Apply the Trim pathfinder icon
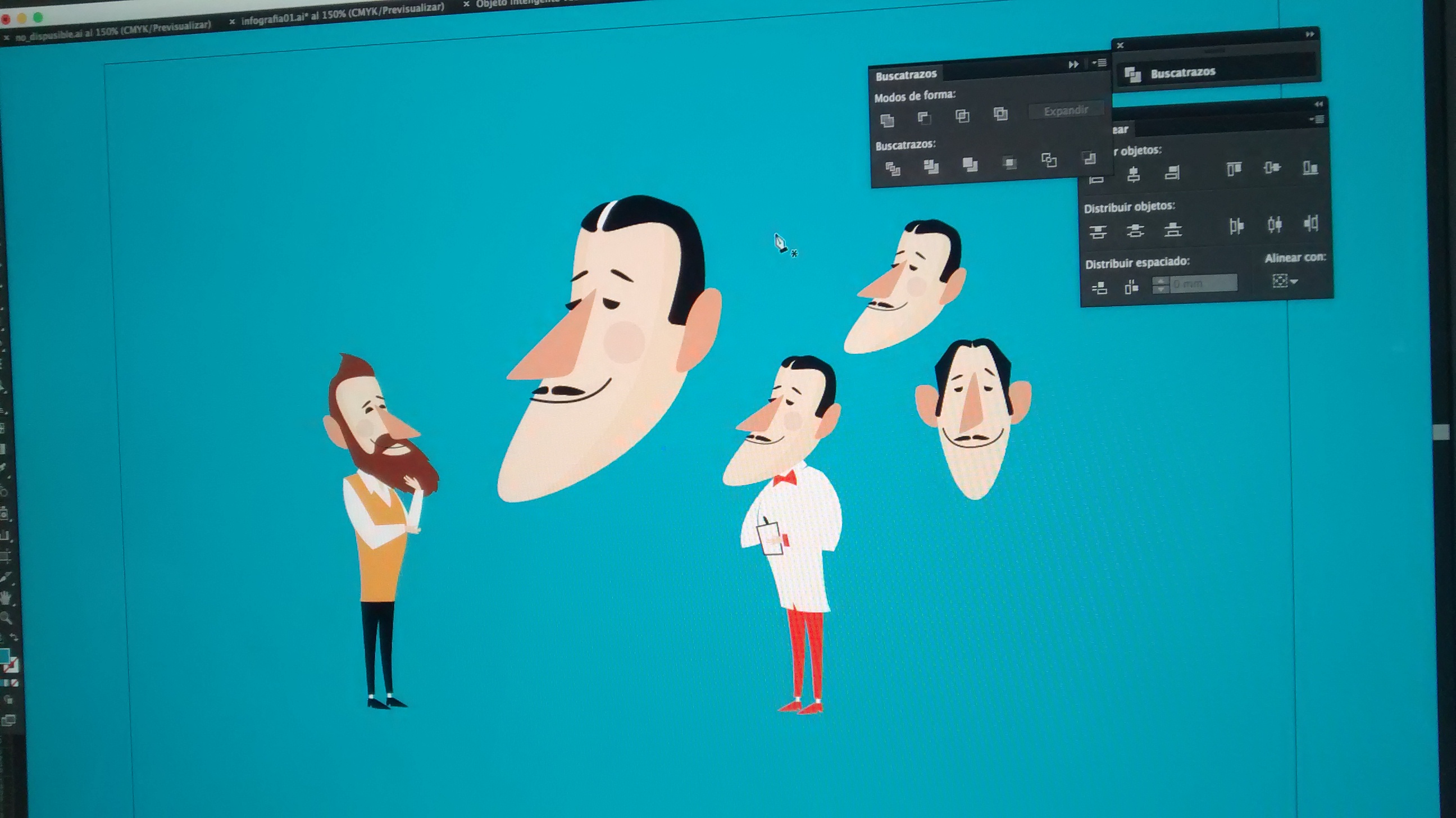The image size is (1456, 818). [x=931, y=166]
